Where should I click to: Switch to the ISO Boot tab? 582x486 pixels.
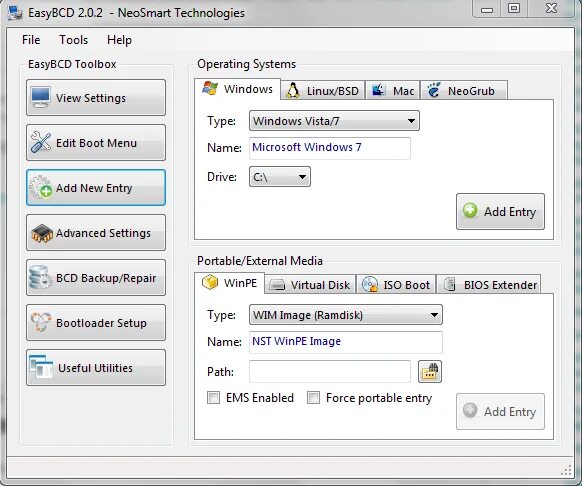pyautogui.click(x=396, y=285)
